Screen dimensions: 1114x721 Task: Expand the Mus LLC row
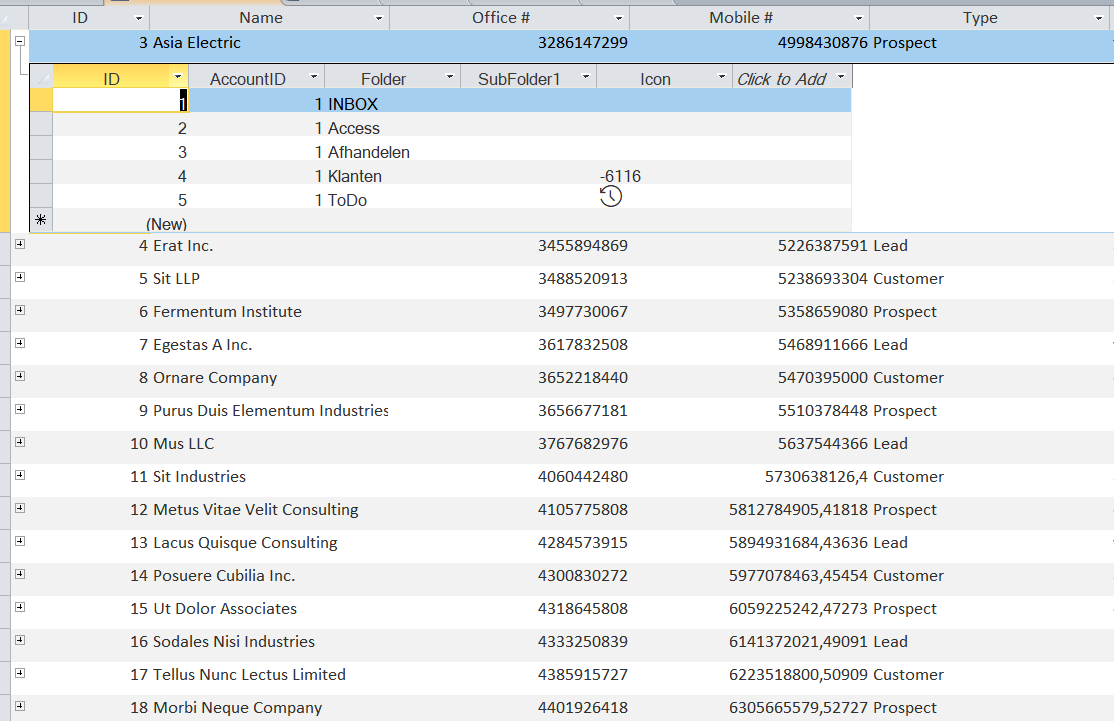(x=20, y=443)
